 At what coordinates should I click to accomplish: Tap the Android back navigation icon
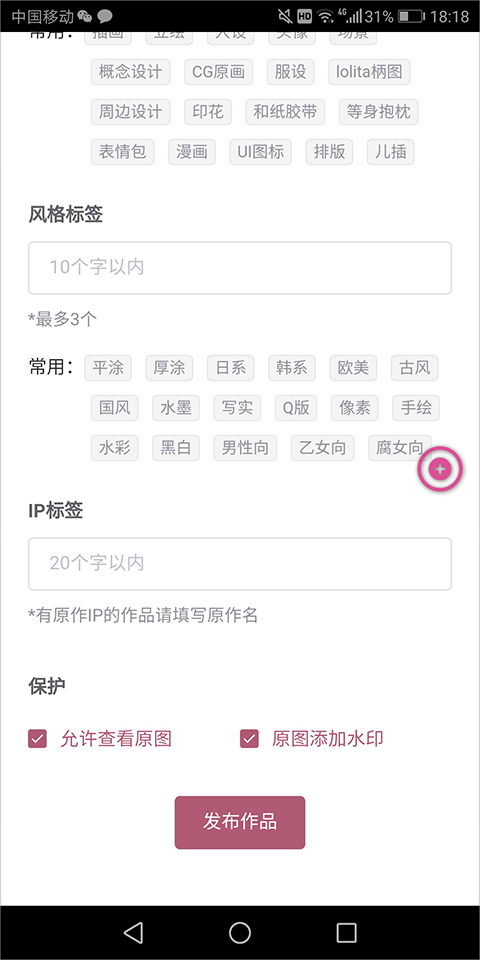click(x=133, y=932)
